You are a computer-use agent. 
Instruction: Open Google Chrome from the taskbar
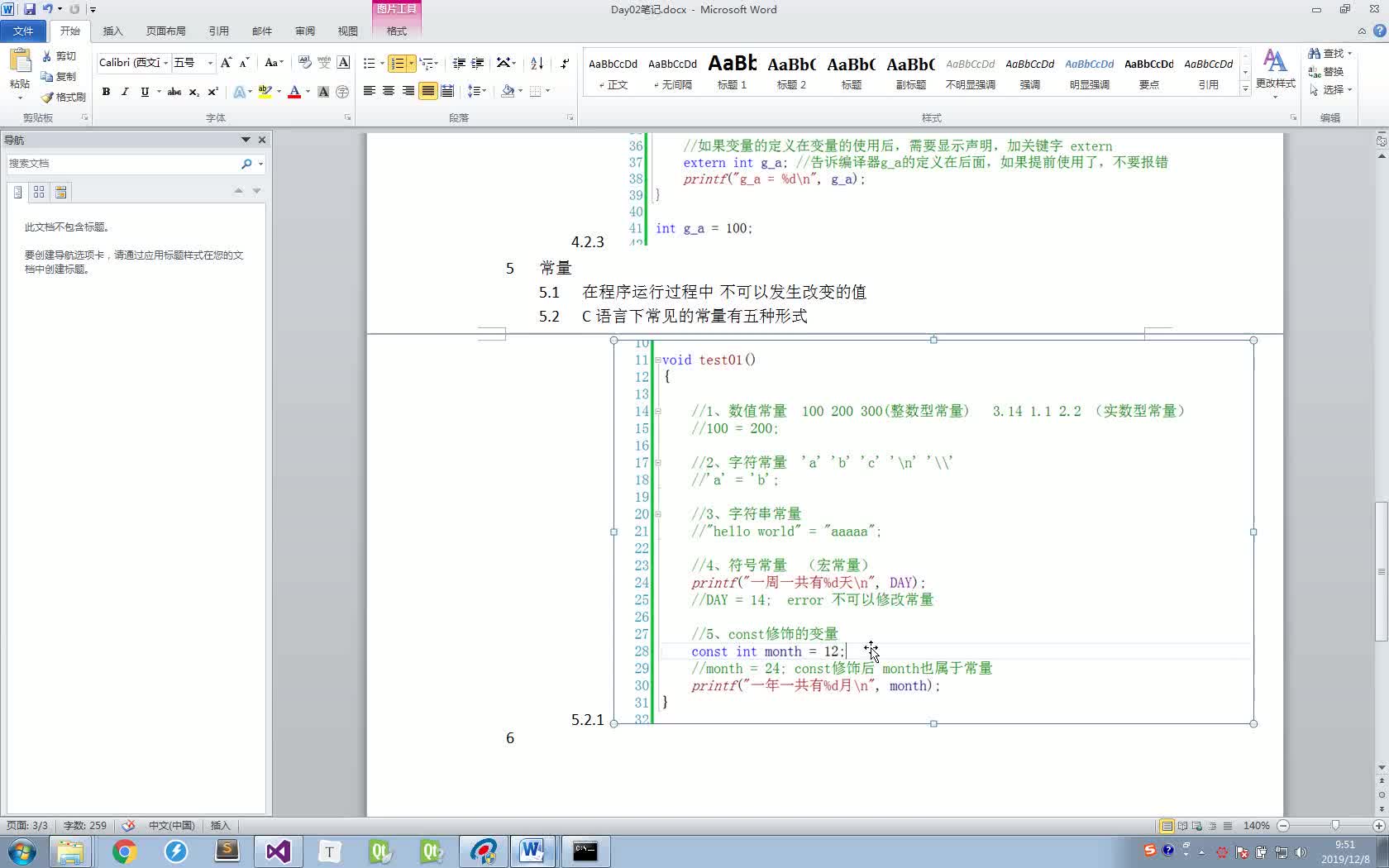124,851
